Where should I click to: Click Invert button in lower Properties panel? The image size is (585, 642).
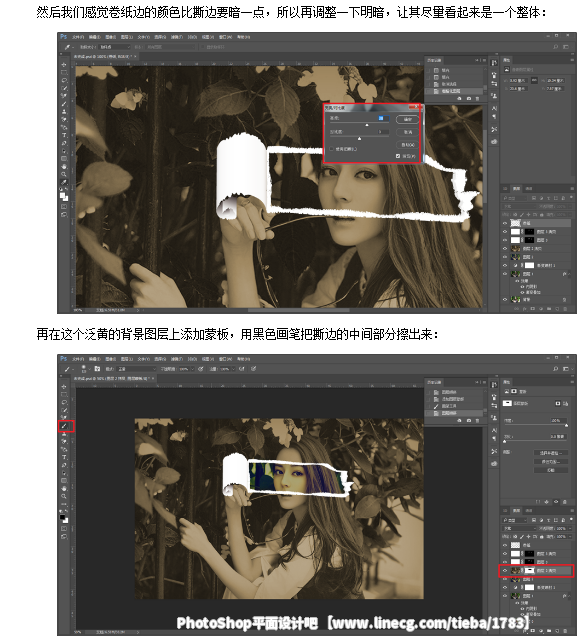[551, 470]
